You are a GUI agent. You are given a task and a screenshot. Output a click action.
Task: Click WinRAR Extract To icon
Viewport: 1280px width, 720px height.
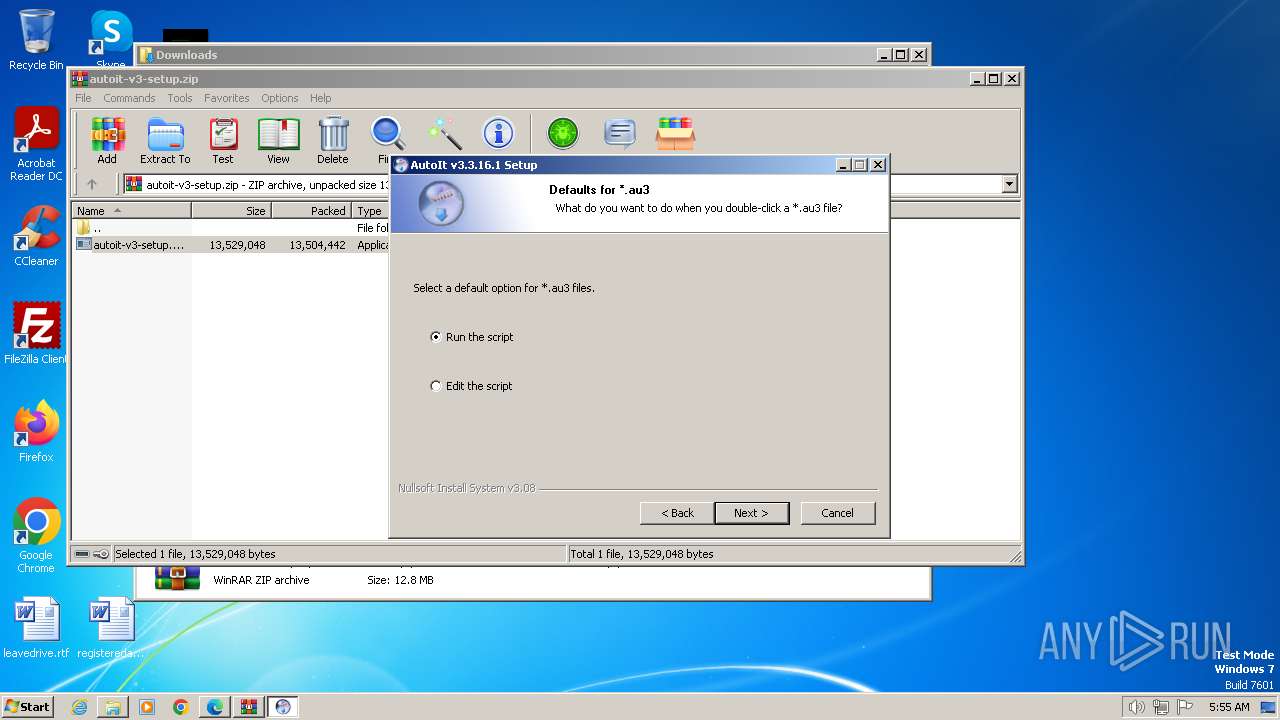[165, 140]
